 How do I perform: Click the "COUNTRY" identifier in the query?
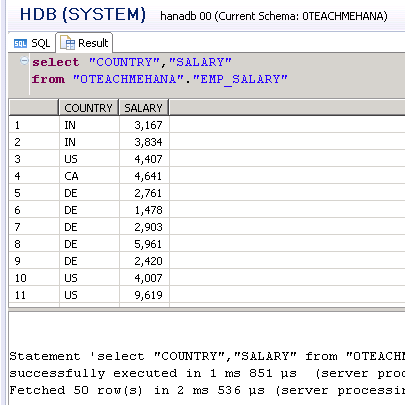point(125,62)
